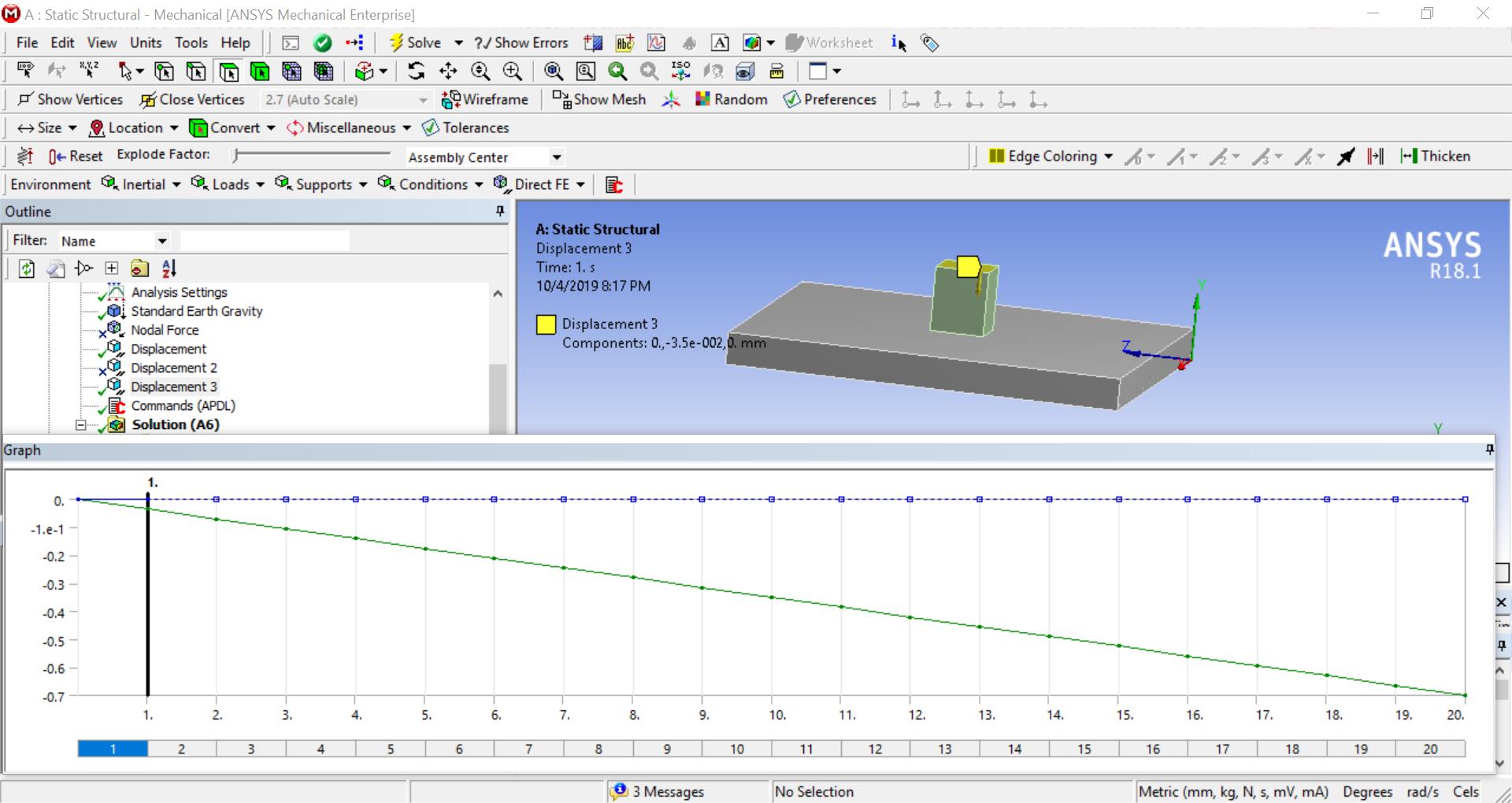This screenshot has height=803, width=1512.
Task: Enable Random edge coloring
Action: 731,99
